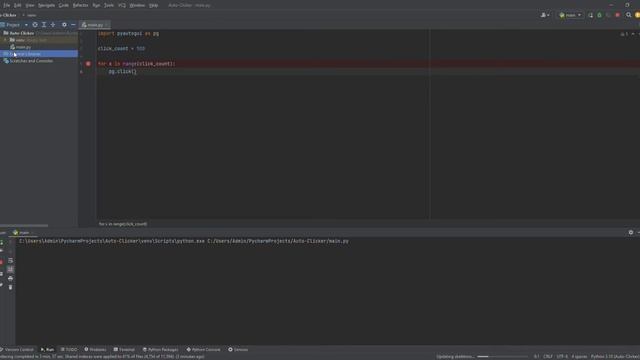640x360 pixels.
Task: Click 4 spaces indent in status bar
Action: [579, 356]
